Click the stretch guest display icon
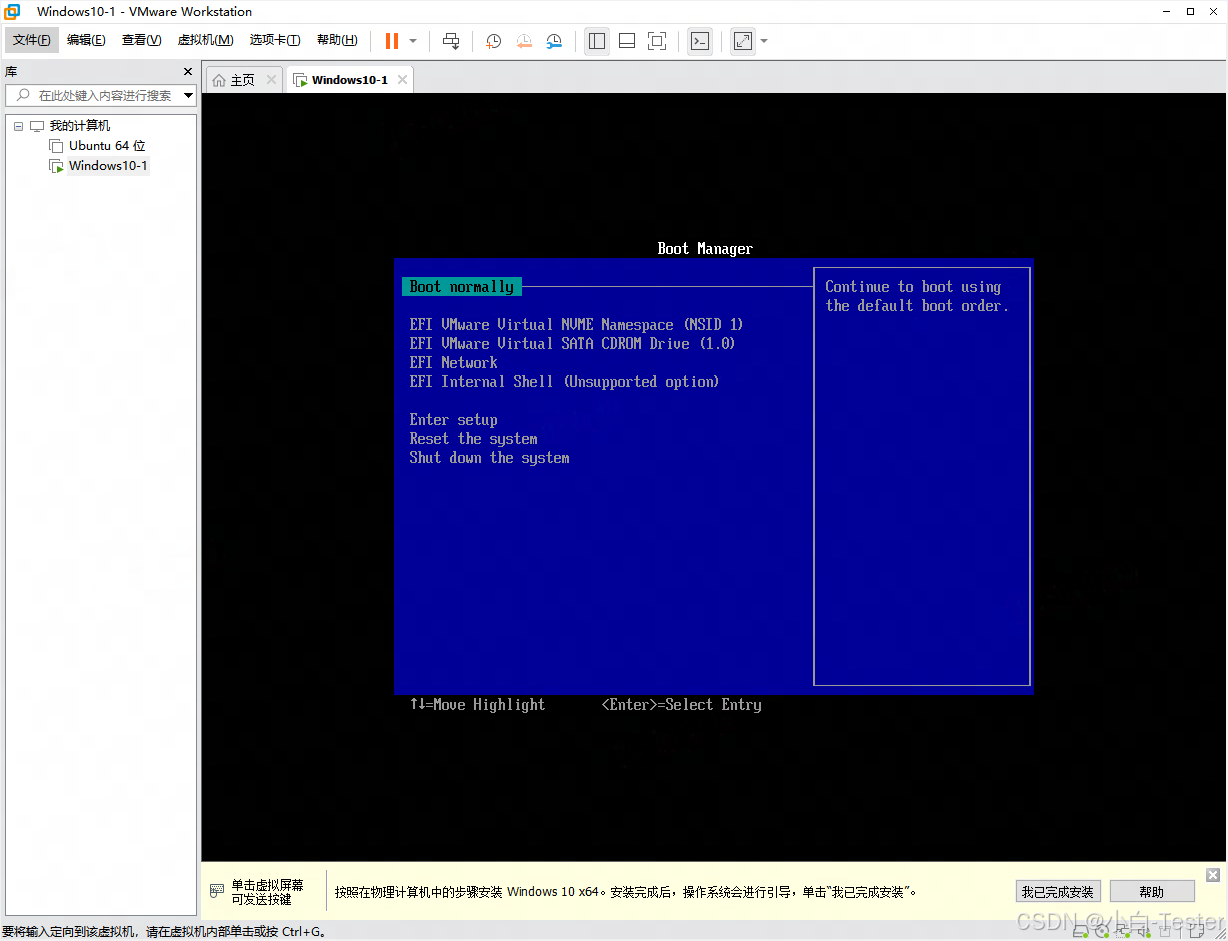 pyautogui.click(x=742, y=41)
